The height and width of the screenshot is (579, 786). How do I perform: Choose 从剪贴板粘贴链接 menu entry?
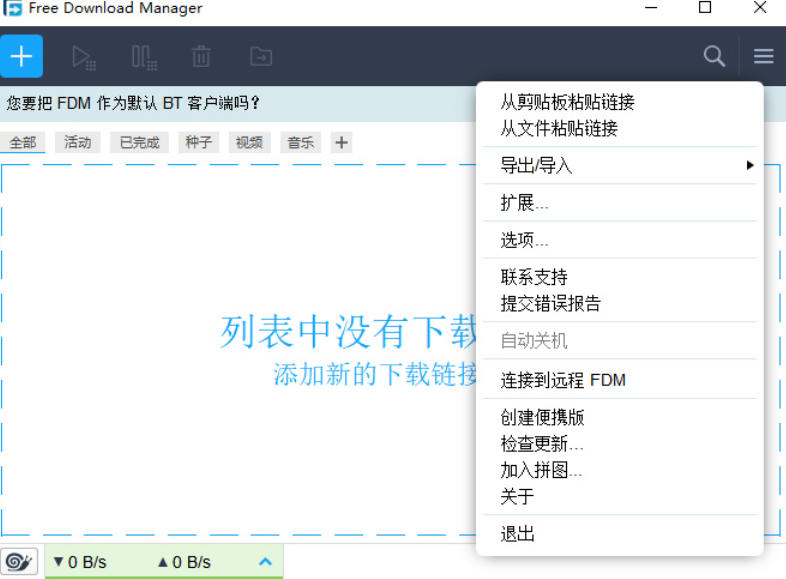pyautogui.click(x=620, y=102)
